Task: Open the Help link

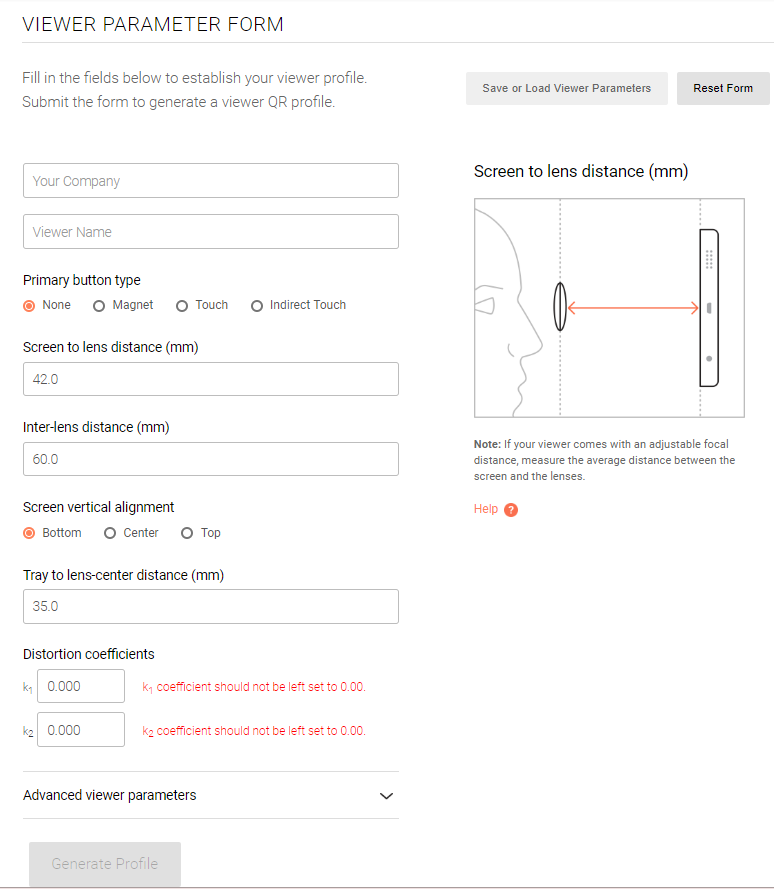Action: [486, 509]
